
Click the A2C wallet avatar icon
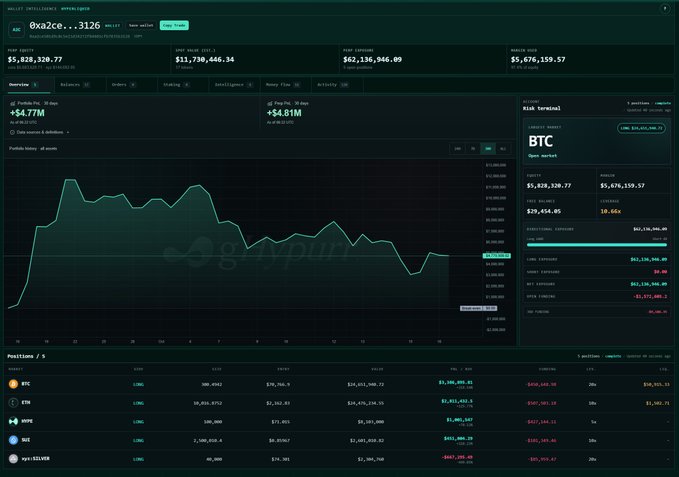(16, 29)
